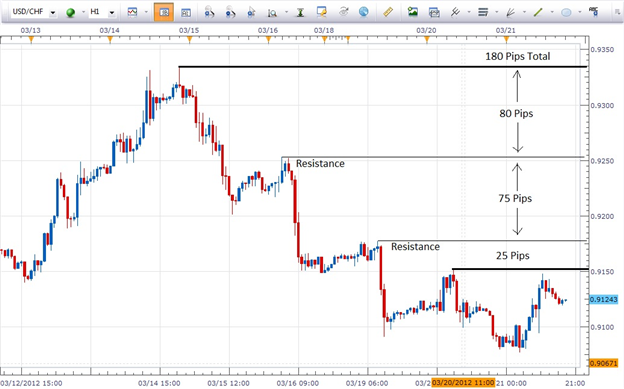Image resolution: width=624 pixels, height=389 pixels.
Task: Select the Gann fan drawing tool
Action: [x=511, y=13]
